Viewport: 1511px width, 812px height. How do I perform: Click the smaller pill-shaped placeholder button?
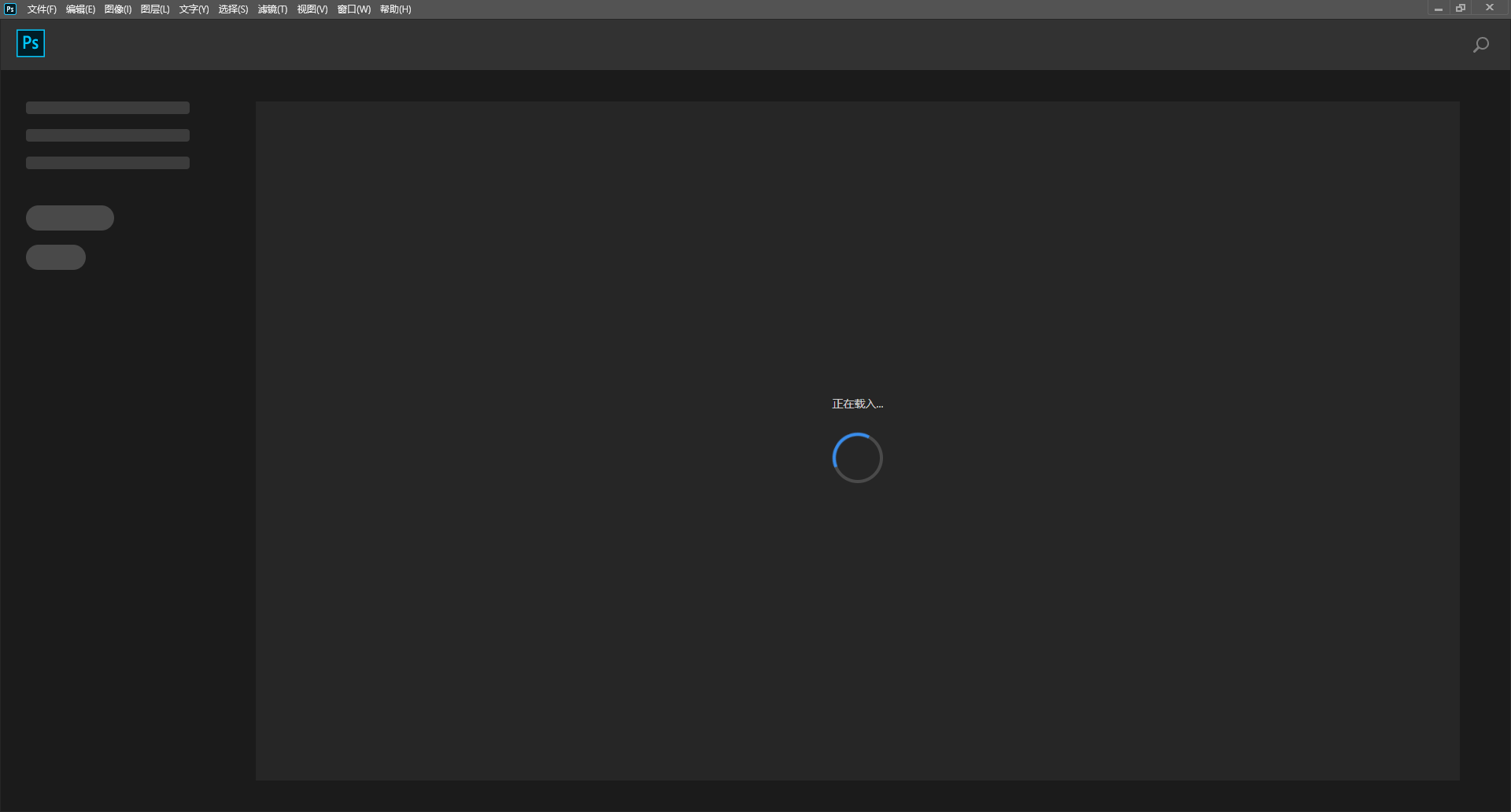coord(56,257)
